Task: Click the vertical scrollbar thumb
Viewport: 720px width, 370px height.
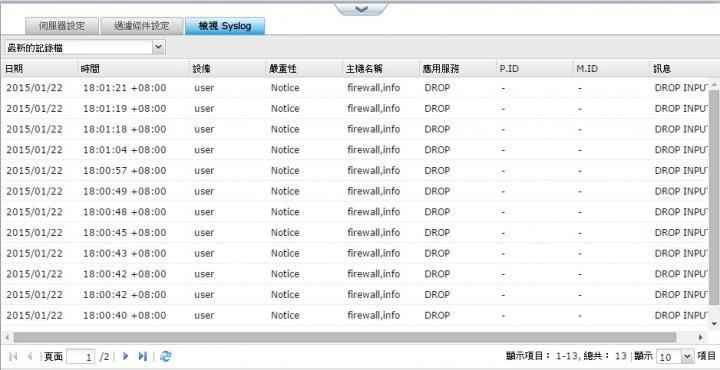Action: 714,197
